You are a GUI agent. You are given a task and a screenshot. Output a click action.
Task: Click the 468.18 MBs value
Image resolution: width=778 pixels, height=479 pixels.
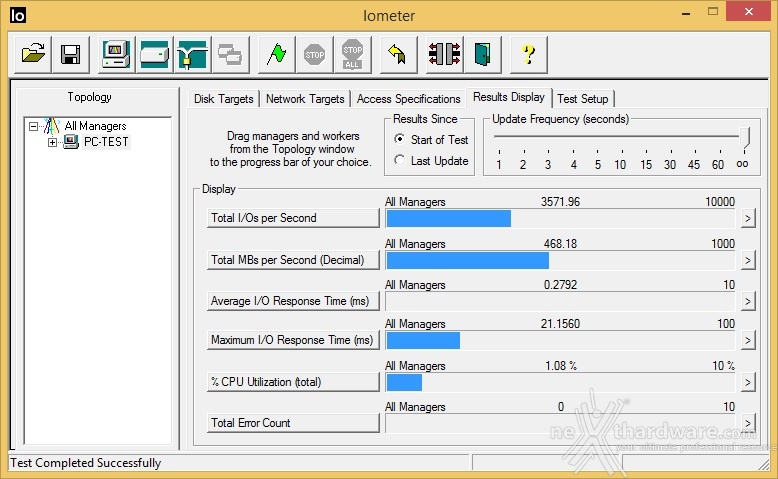[x=560, y=244]
